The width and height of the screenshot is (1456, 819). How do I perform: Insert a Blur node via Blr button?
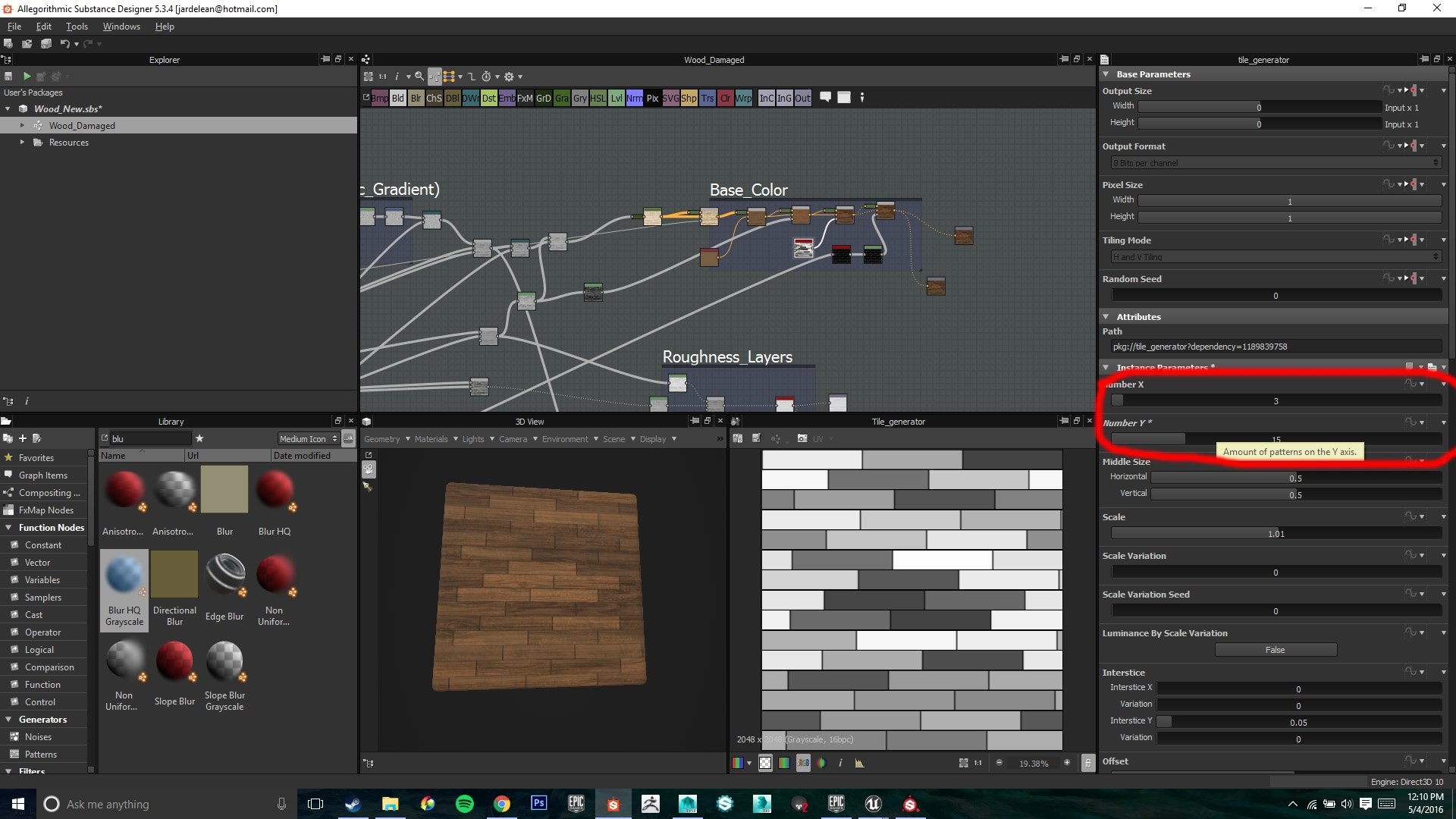coord(416,98)
